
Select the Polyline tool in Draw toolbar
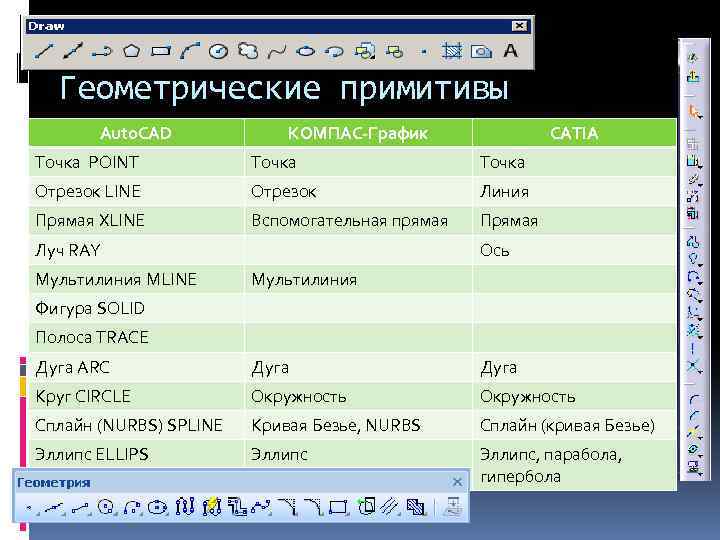pyautogui.click(x=102, y=51)
